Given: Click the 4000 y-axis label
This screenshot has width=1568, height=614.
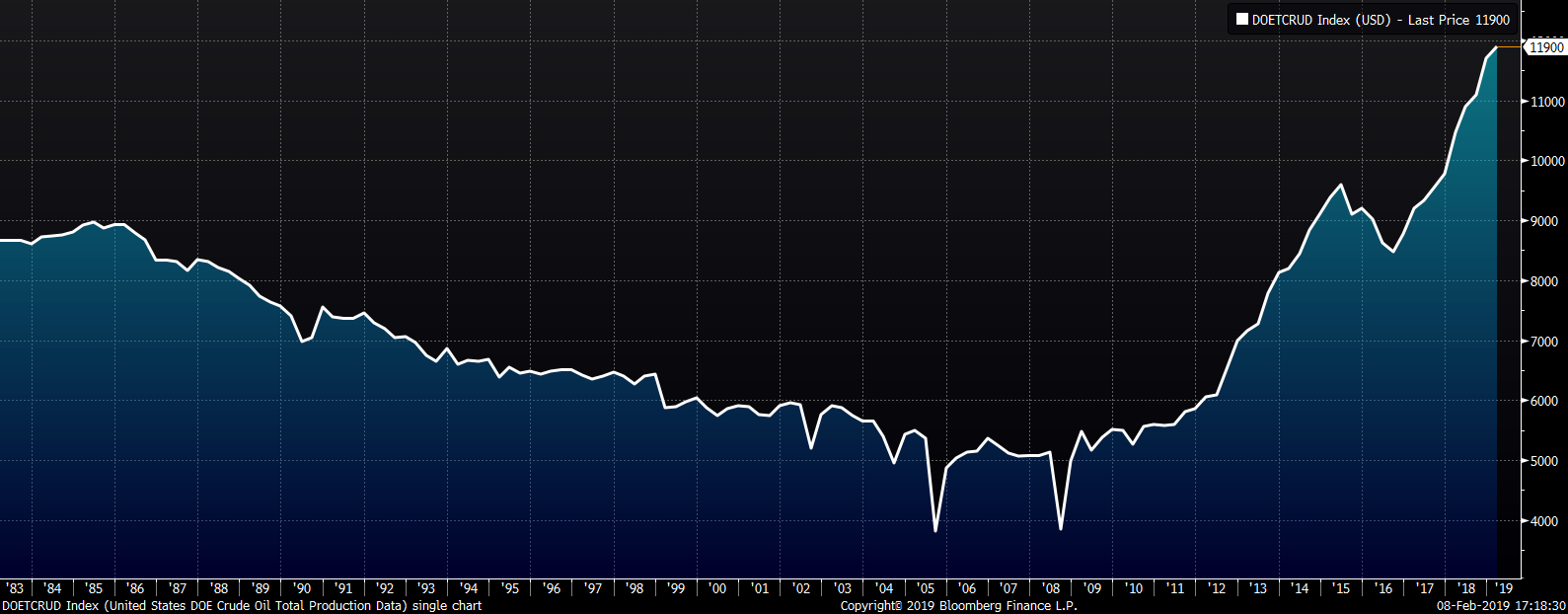Looking at the screenshot, I should [1546, 522].
